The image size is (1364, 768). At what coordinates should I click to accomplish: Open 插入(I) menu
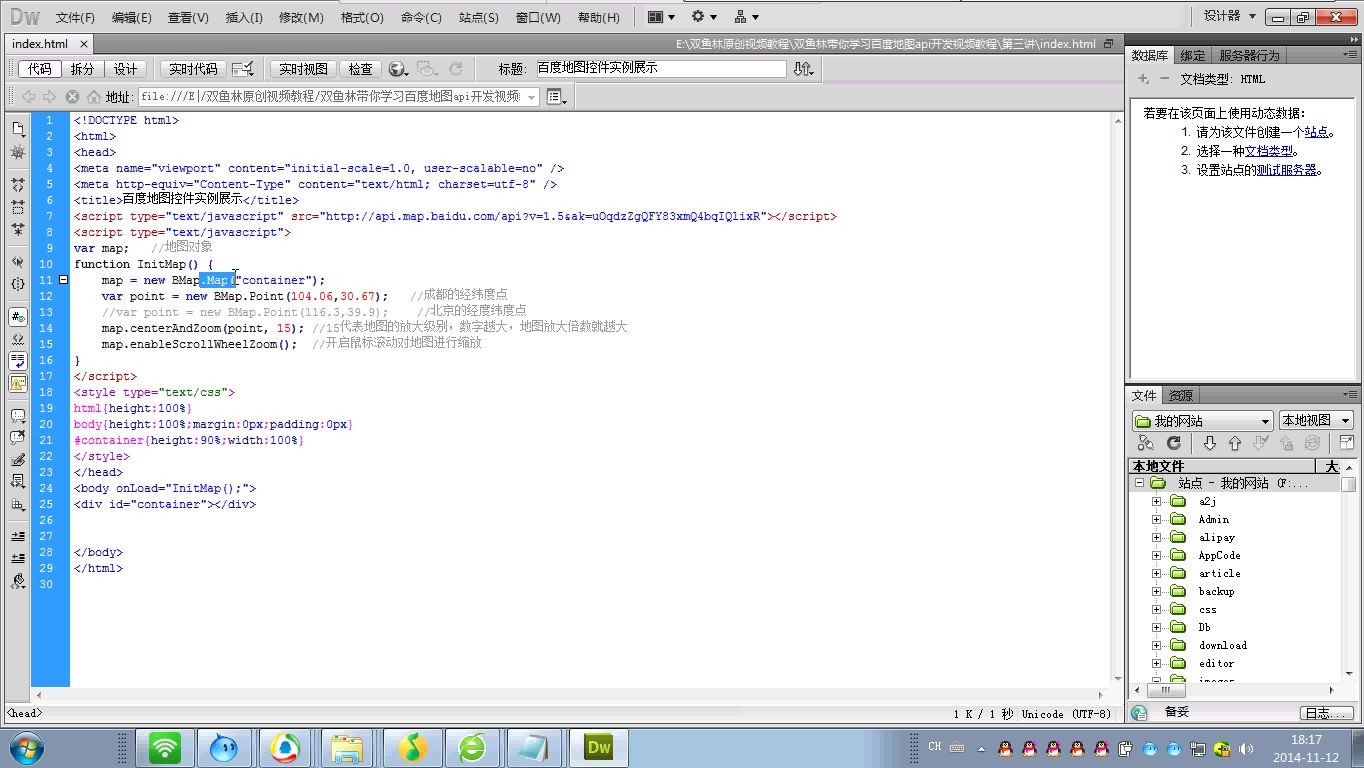click(244, 17)
